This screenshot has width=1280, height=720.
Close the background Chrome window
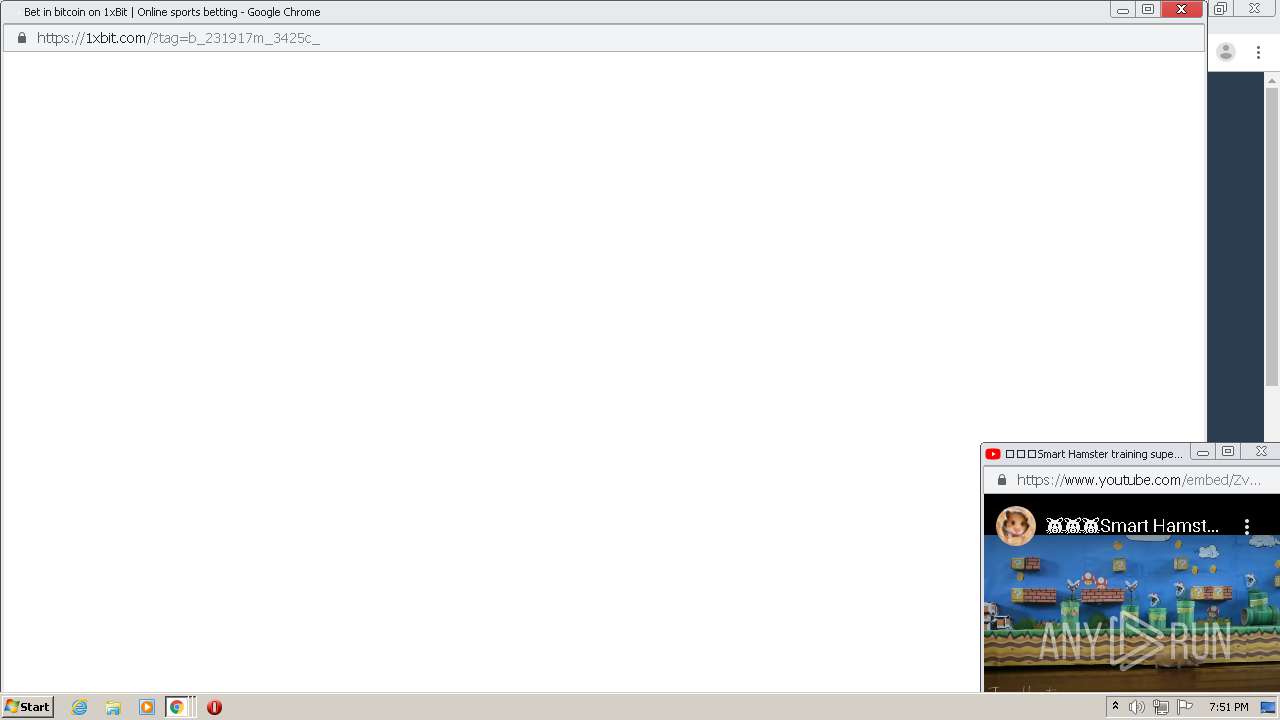click(1255, 9)
